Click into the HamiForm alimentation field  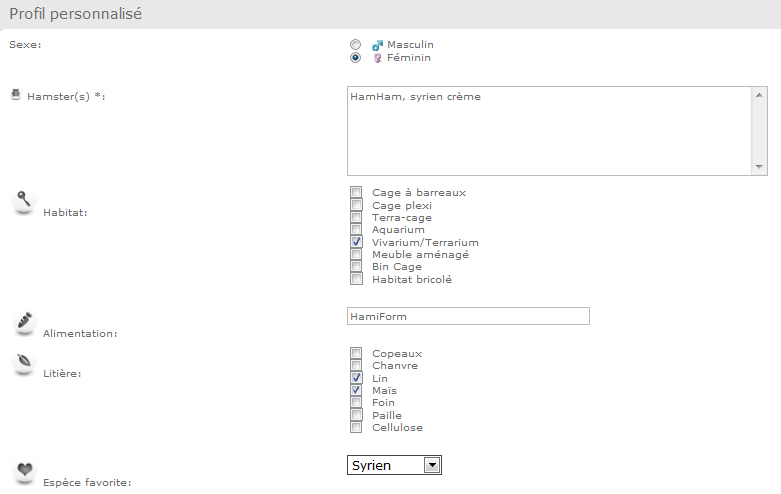click(468, 316)
